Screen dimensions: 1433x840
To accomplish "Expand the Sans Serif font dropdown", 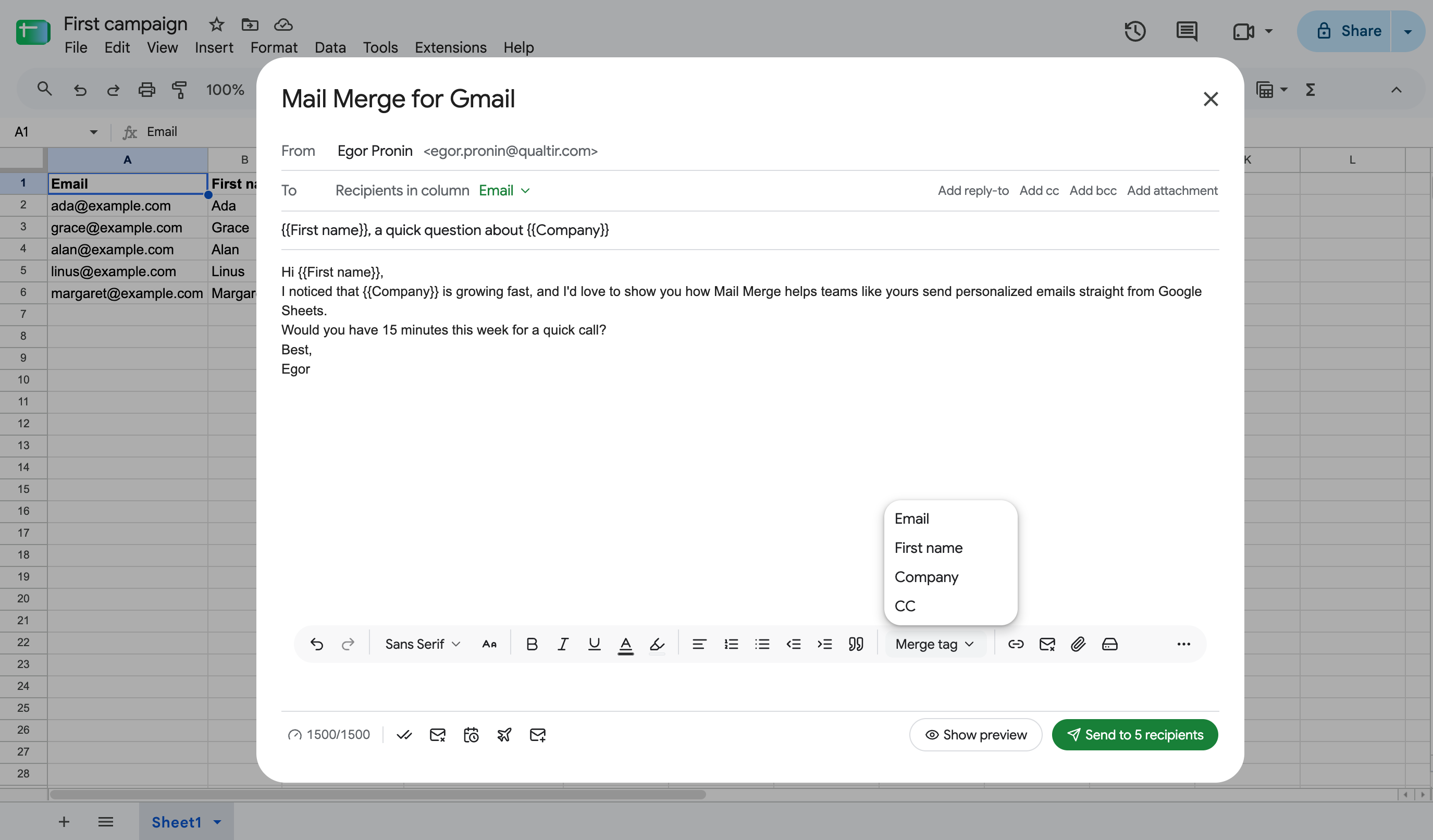I will [x=423, y=644].
